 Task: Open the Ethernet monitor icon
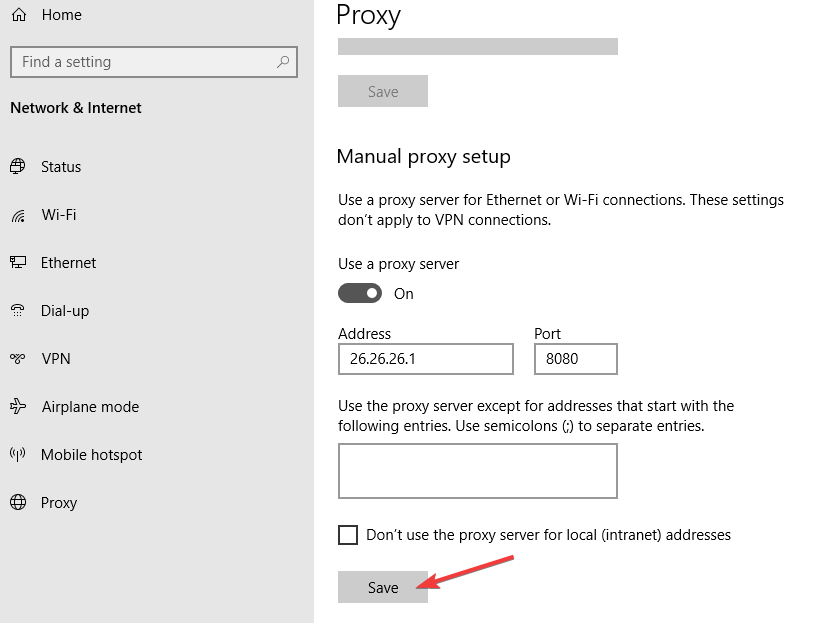click(x=18, y=262)
